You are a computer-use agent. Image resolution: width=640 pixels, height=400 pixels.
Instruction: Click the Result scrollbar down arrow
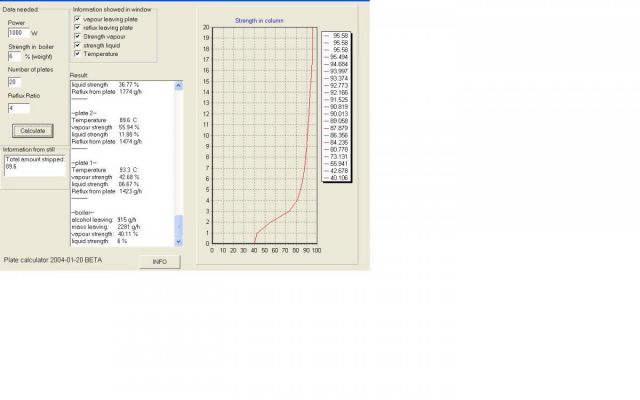click(179, 241)
